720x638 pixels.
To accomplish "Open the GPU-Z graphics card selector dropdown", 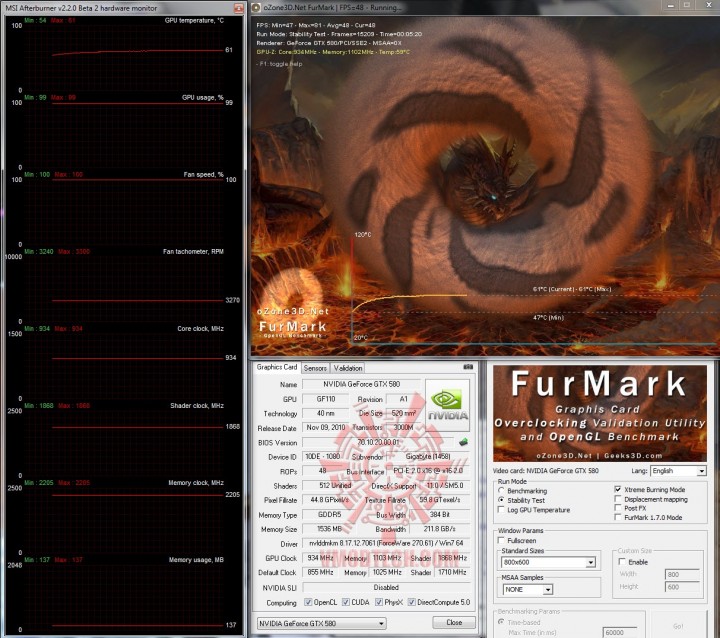I will point(321,623).
